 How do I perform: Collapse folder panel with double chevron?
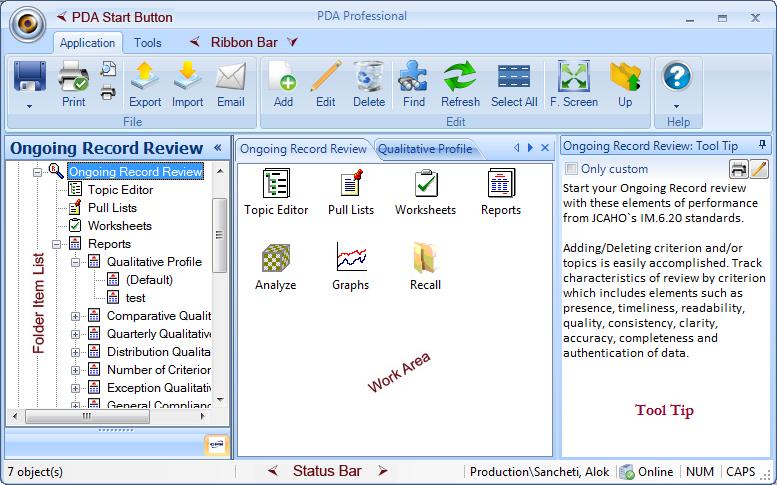(218, 147)
